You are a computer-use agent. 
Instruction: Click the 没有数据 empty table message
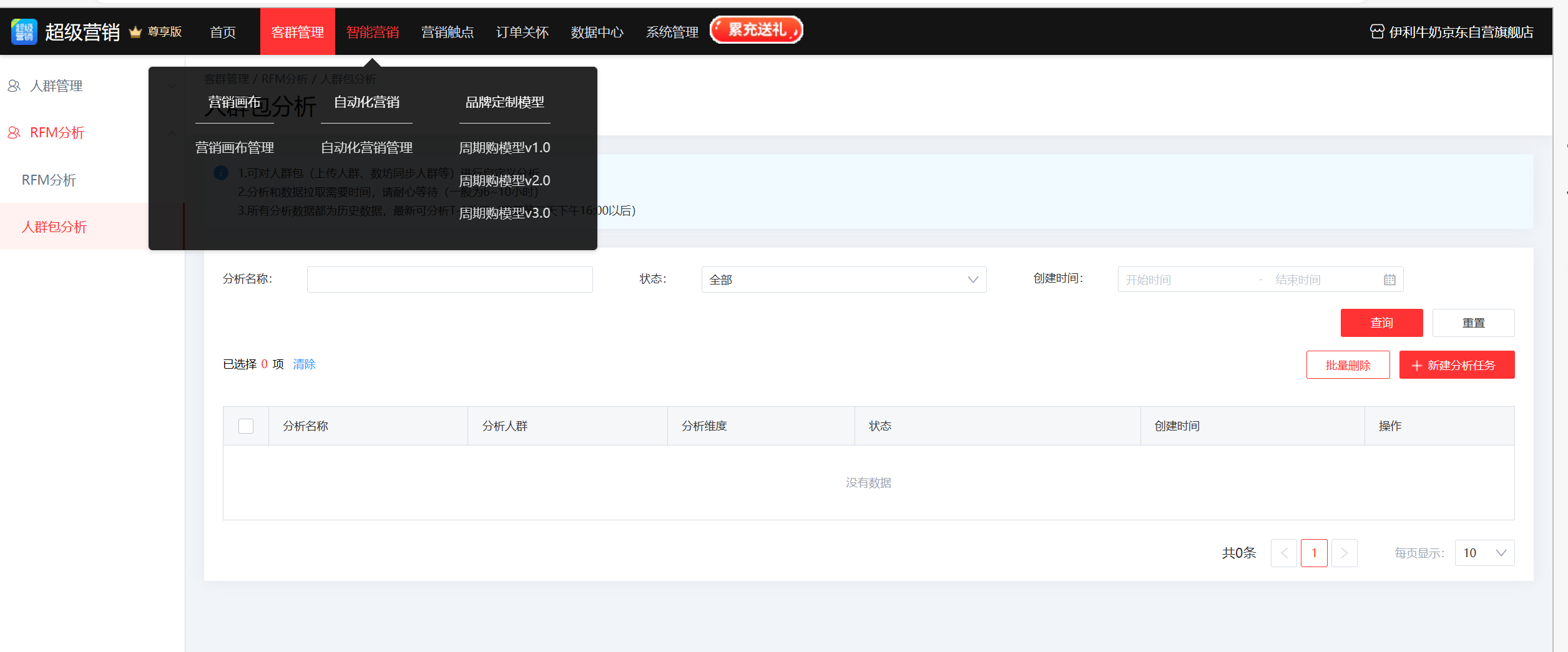coord(868,483)
